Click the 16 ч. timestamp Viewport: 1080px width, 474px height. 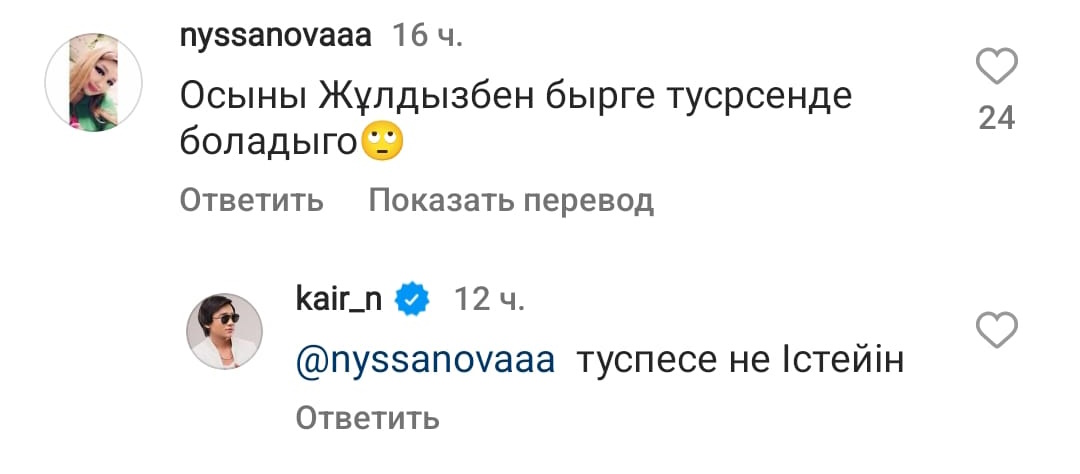coord(427,37)
